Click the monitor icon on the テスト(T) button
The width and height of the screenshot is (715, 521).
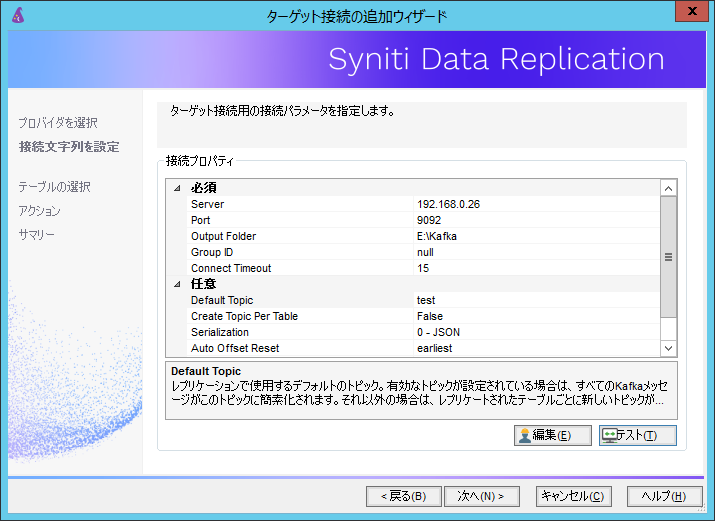tap(609, 435)
